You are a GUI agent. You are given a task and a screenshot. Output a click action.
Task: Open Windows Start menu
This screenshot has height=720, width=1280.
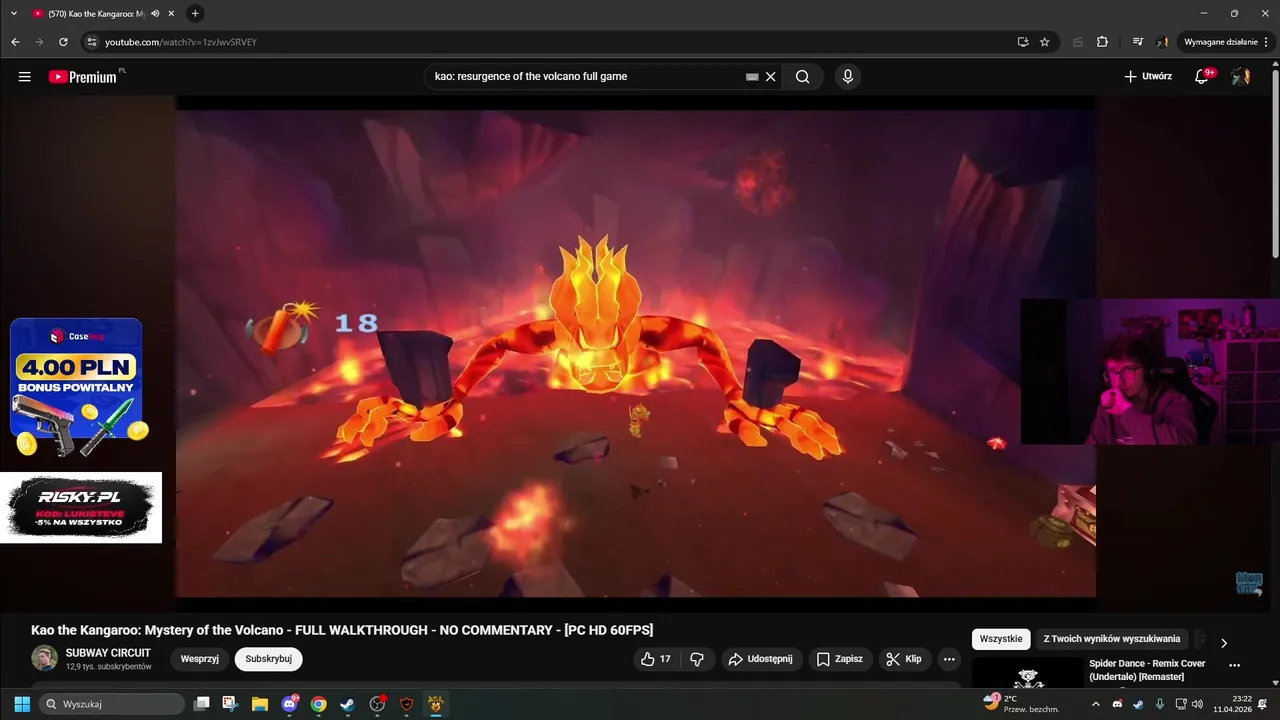pyautogui.click(x=22, y=704)
